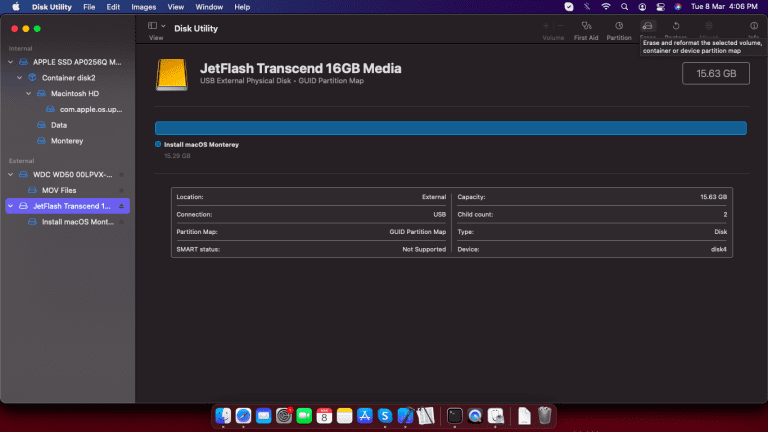768x432 pixels.
Task: Open the View options dropdown arrow
Action: [x=163, y=26]
